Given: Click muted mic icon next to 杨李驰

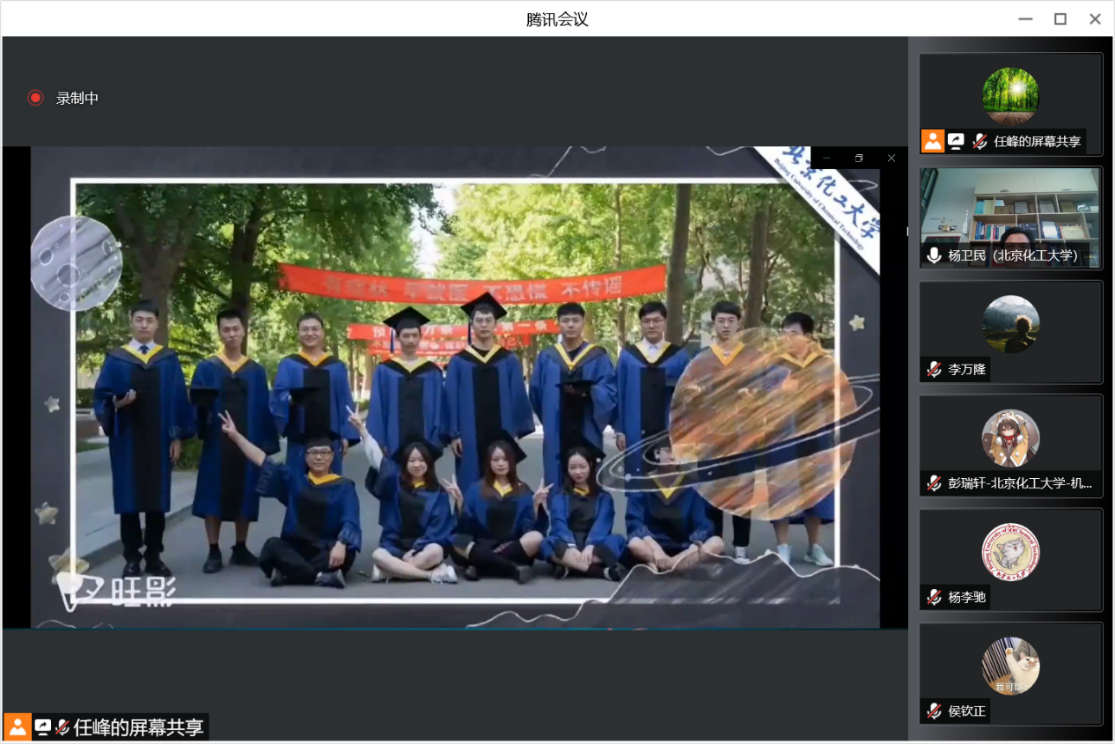Looking at the screenshot, I should 934,597.
